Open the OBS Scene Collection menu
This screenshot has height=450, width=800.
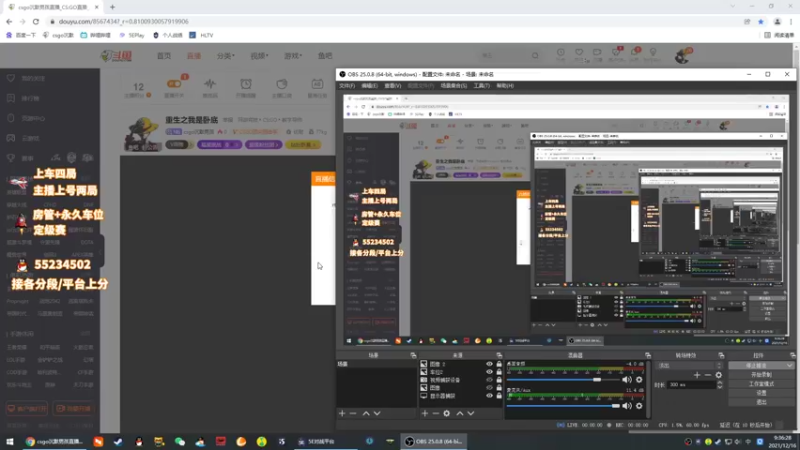[454, 86]
